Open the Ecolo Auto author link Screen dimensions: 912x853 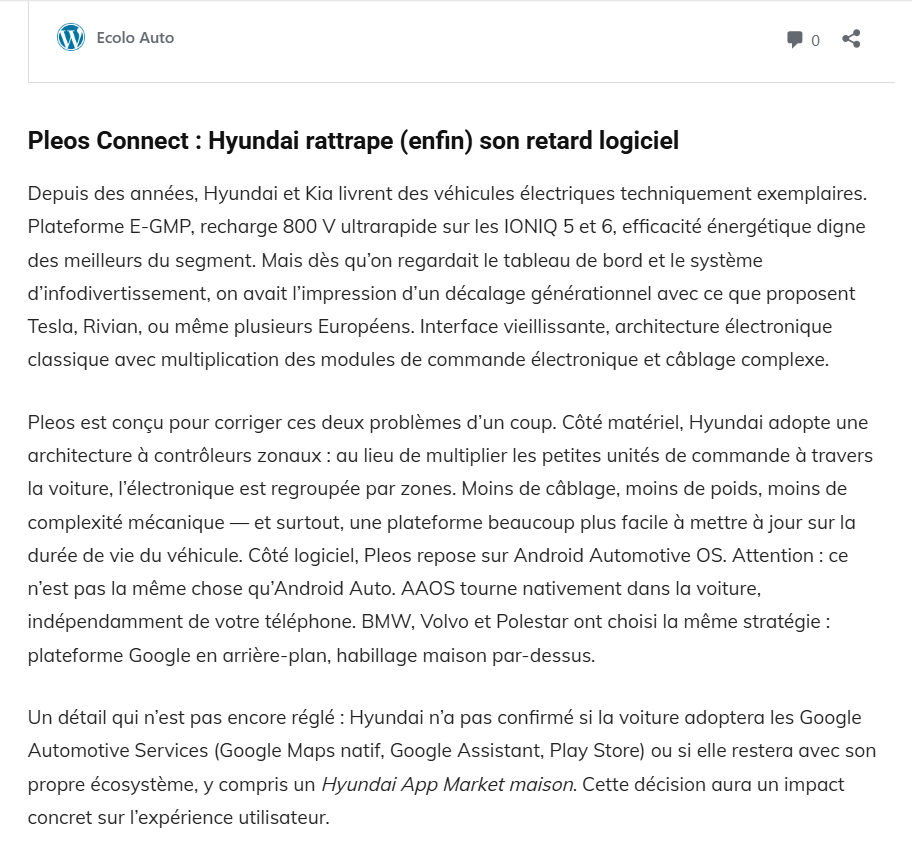coord(135,38)
